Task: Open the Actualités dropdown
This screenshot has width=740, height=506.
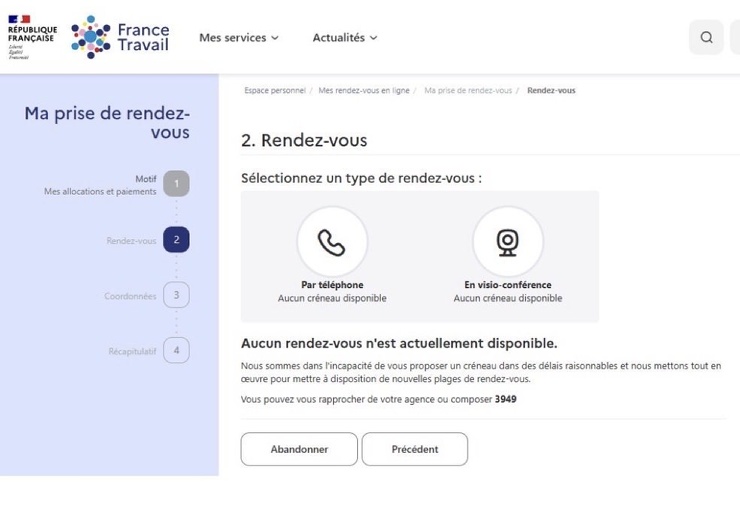Action: click(x=344, y=38)
